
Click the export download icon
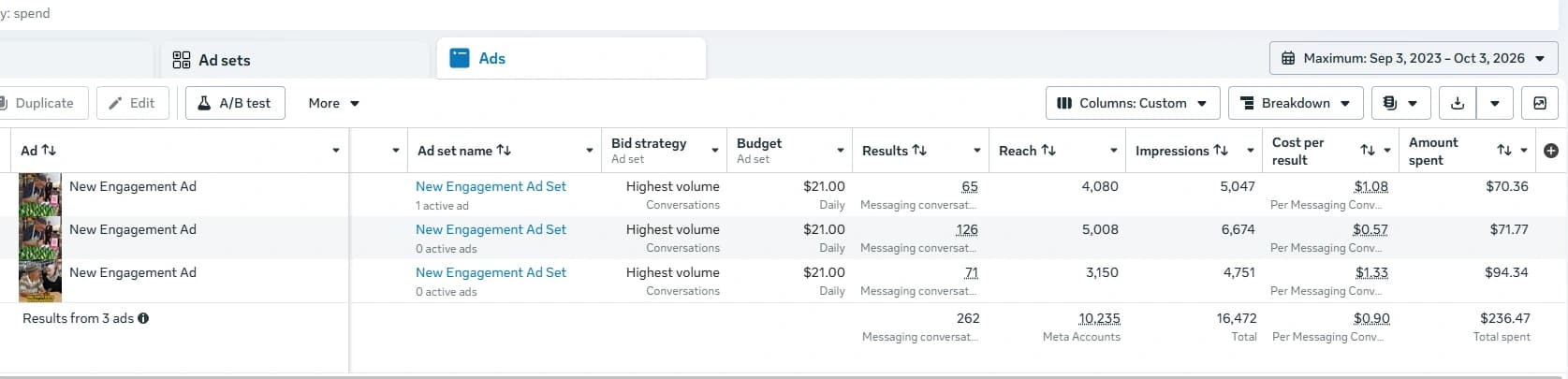[1457, 104]
